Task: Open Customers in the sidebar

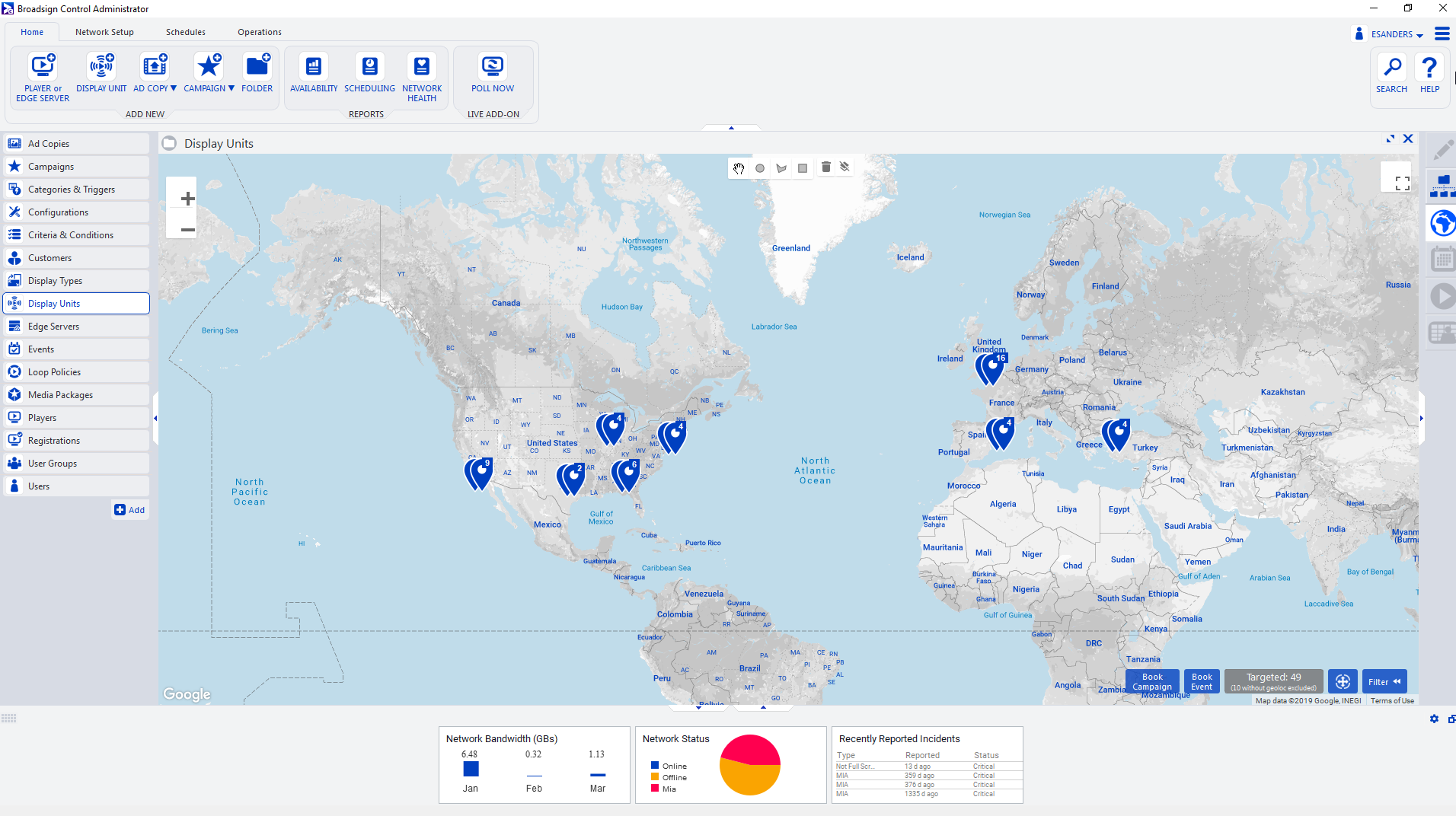Action: coord(76,257)
